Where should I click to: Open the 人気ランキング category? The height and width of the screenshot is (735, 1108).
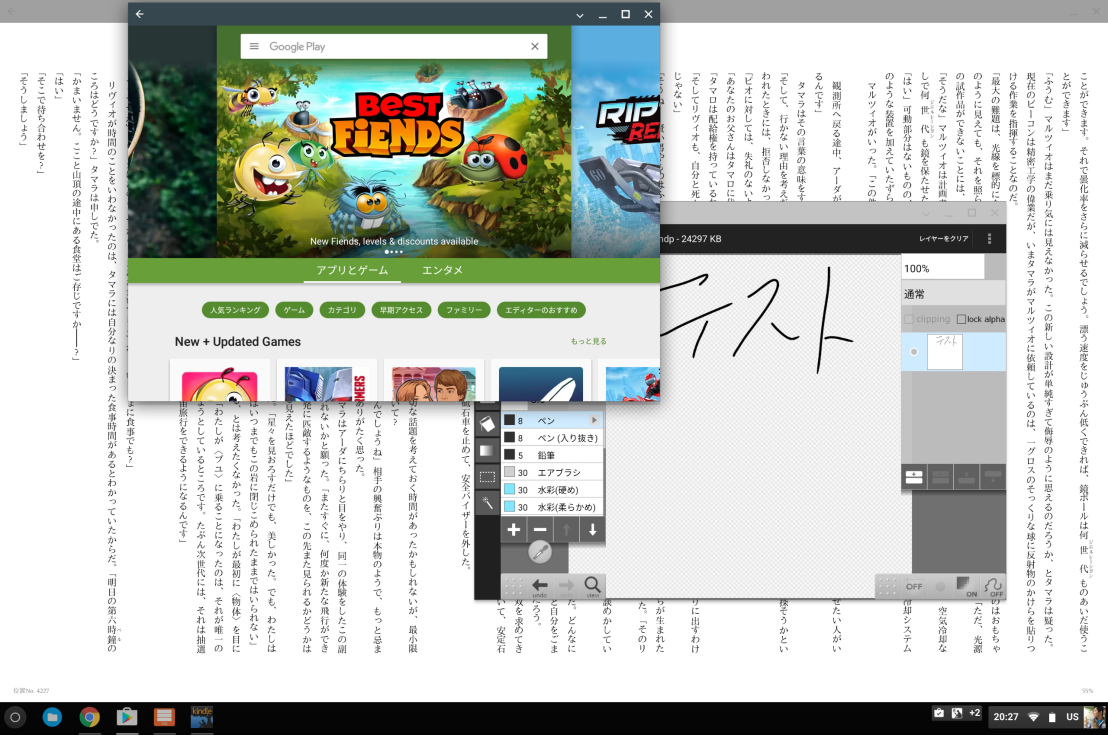235,310
